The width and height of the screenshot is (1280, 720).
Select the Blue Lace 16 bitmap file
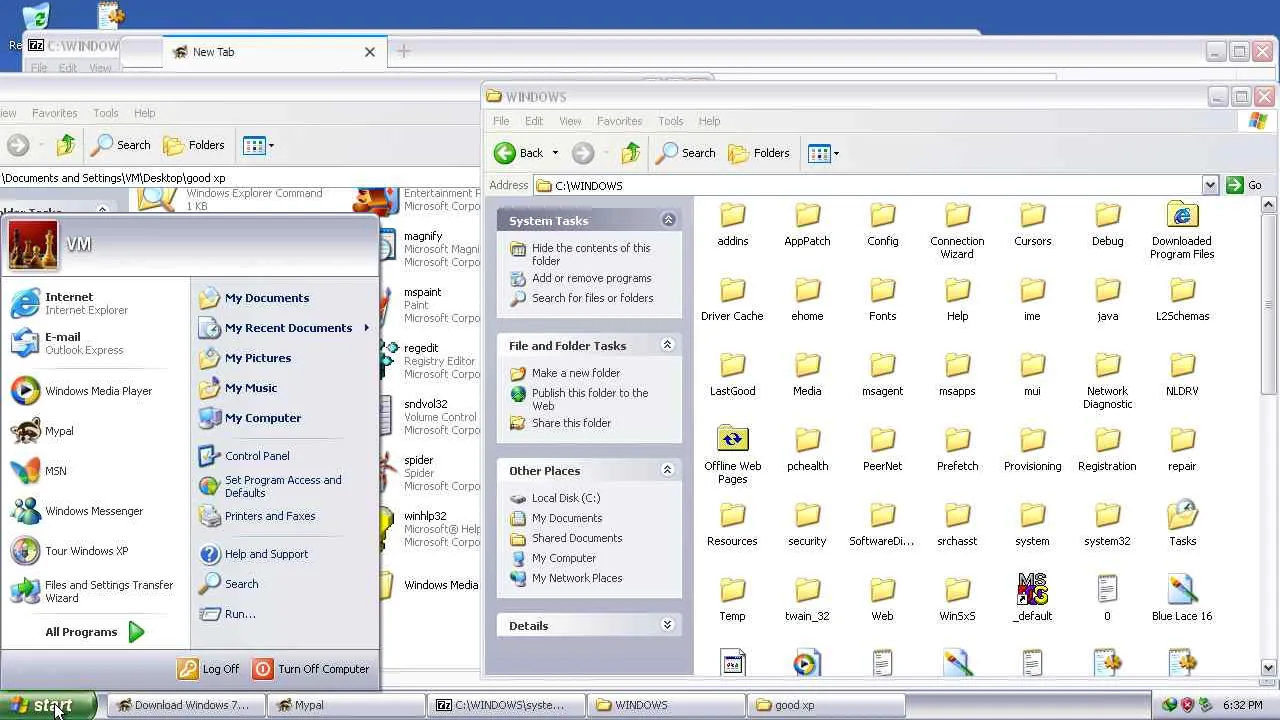click(x=1182, y=599)
